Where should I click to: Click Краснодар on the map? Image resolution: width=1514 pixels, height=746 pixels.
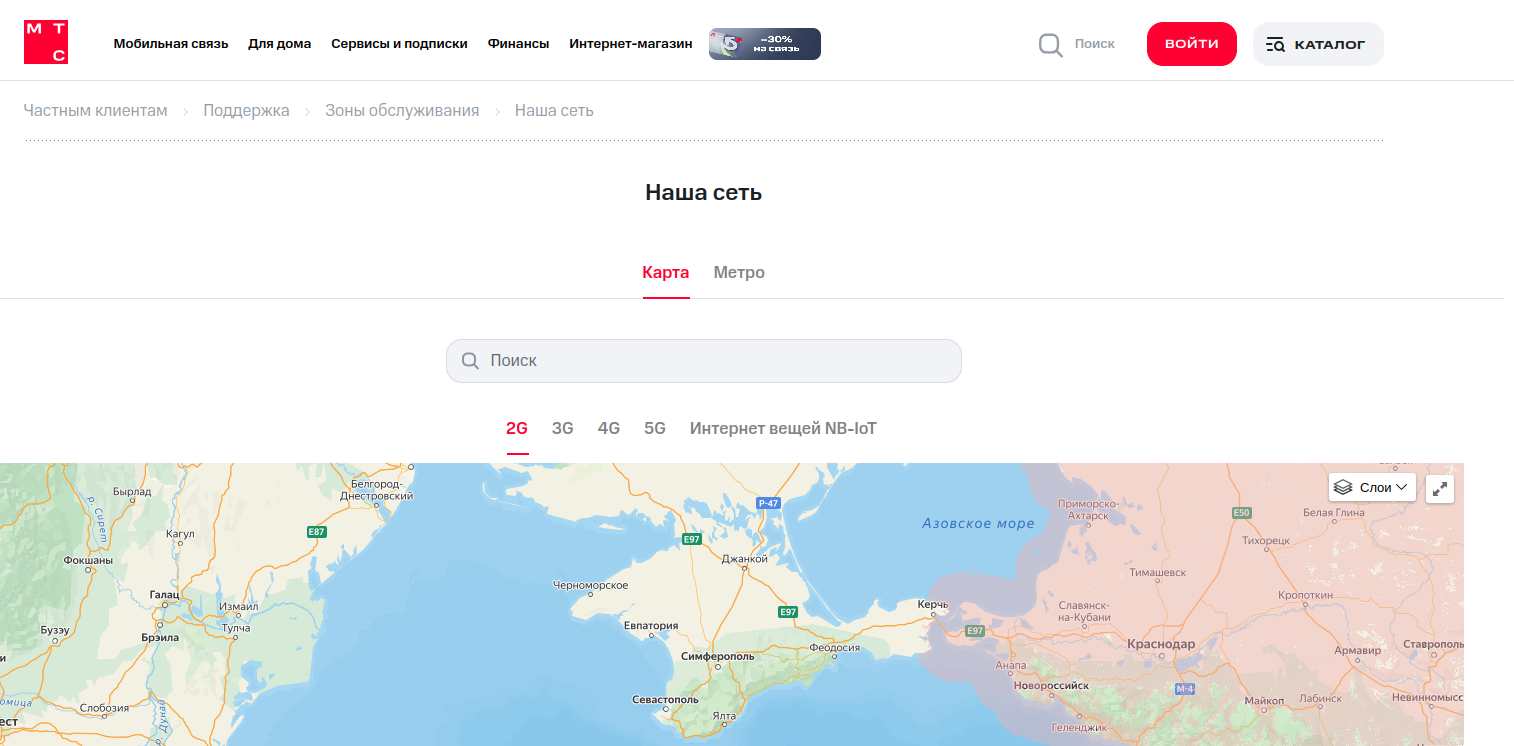pos(1161,645)
